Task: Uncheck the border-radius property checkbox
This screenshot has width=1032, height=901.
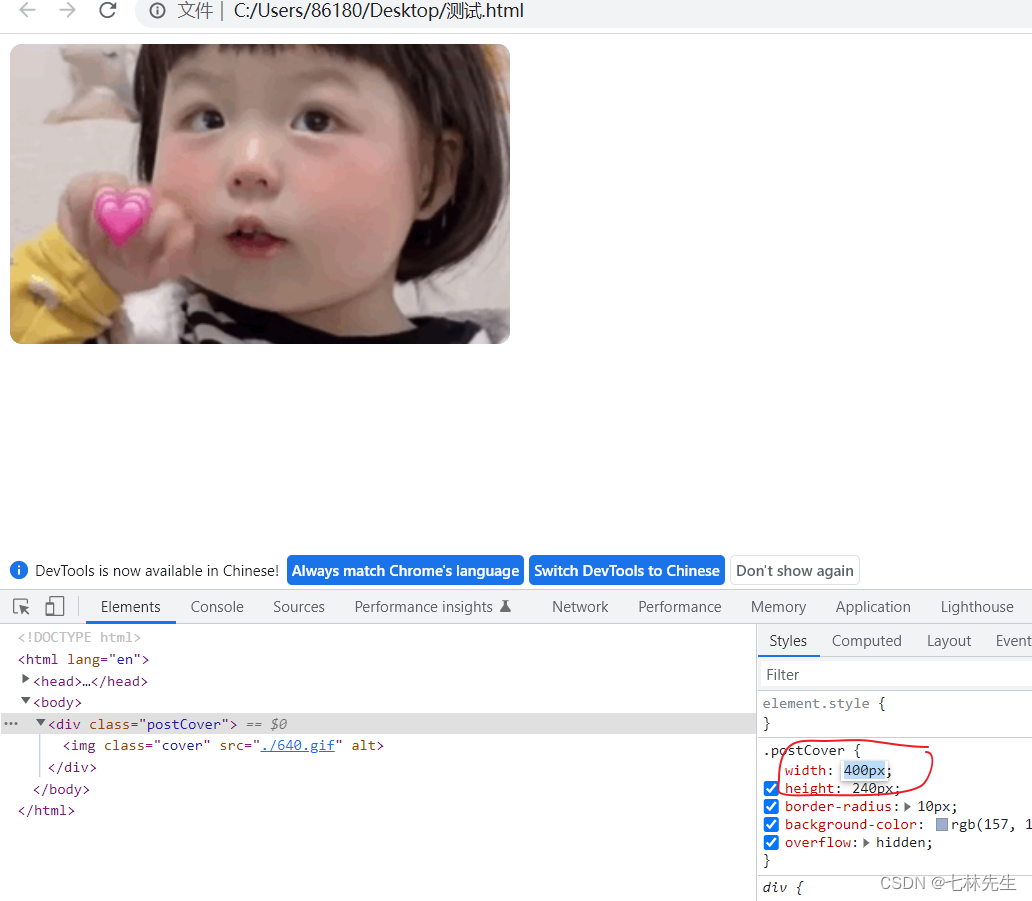Action: [x=771, y=806]
